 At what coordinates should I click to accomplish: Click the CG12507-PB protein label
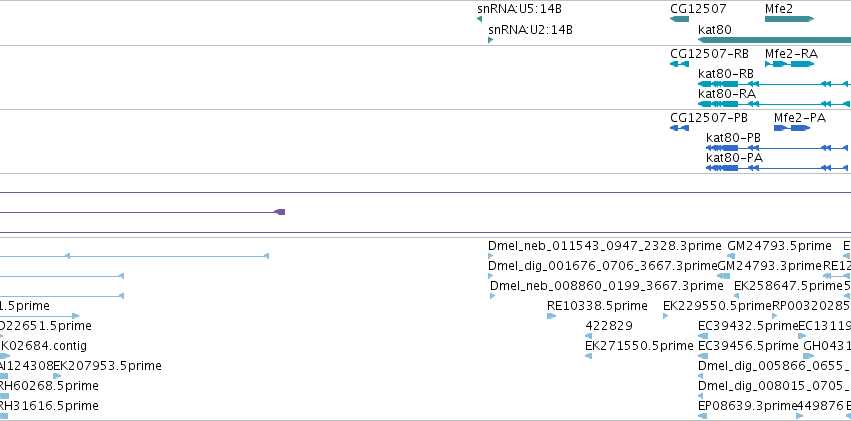tap(709, 118)
